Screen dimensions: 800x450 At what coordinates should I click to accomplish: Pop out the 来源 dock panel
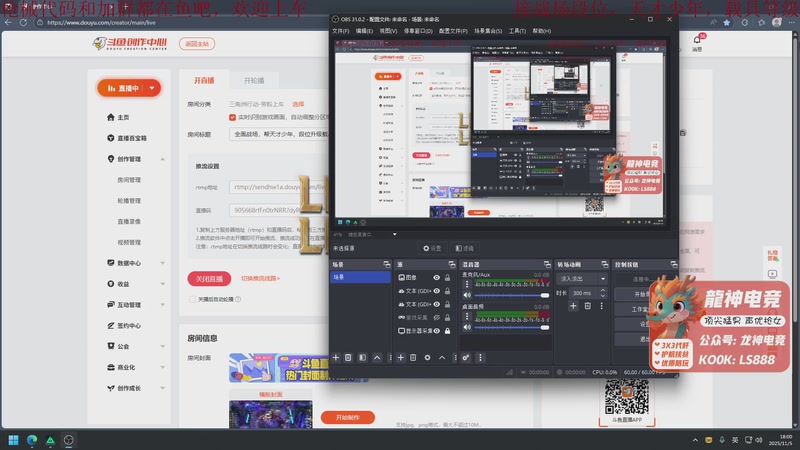pyautogui.click(x=452, y=264)
